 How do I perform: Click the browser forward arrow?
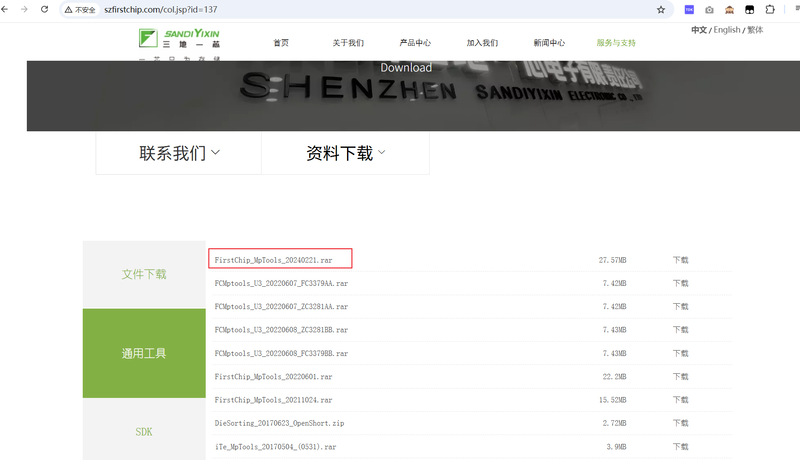coord(24,9)
